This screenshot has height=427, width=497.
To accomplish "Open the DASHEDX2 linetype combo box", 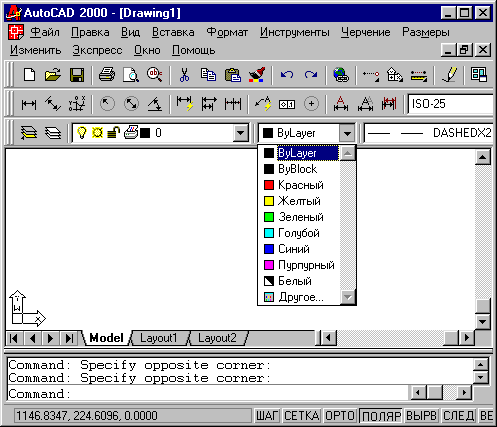I will (429, 133).
